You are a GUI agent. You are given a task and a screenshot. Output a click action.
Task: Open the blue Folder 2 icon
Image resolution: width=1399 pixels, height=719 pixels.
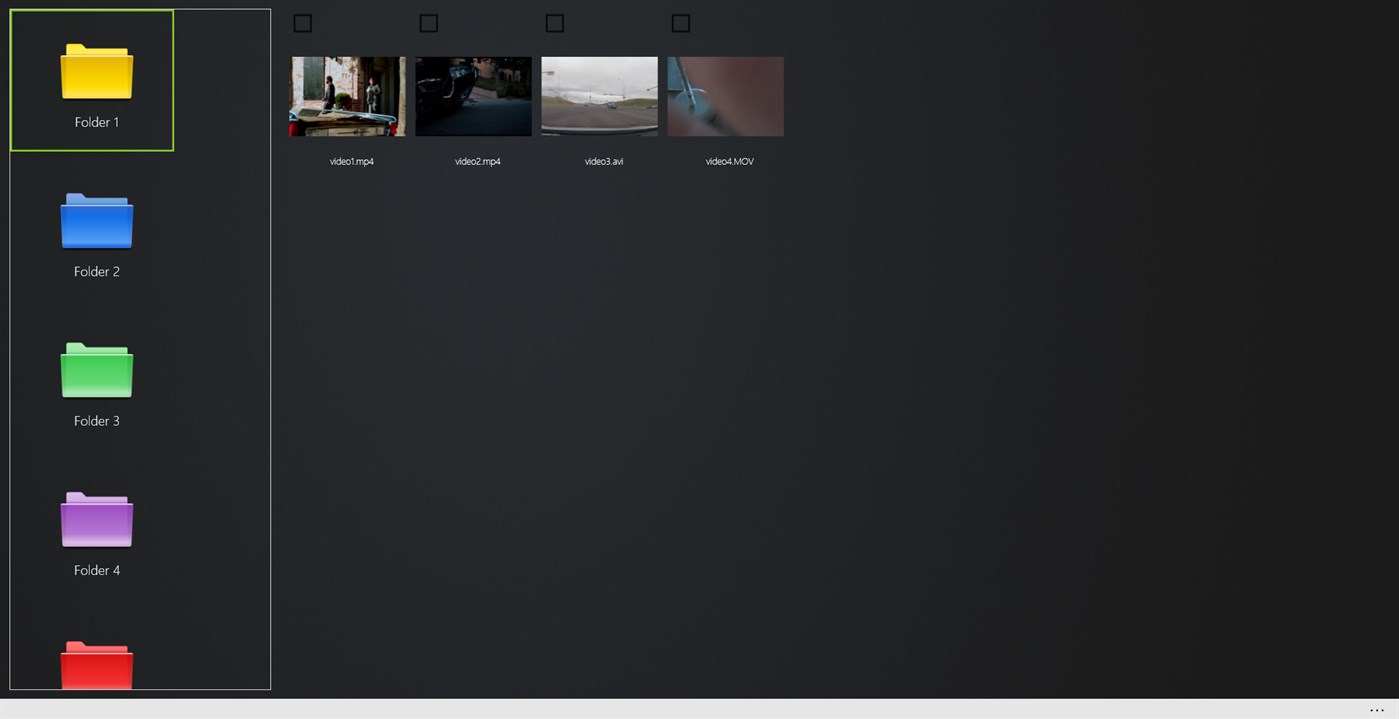[x=96, y=221]
